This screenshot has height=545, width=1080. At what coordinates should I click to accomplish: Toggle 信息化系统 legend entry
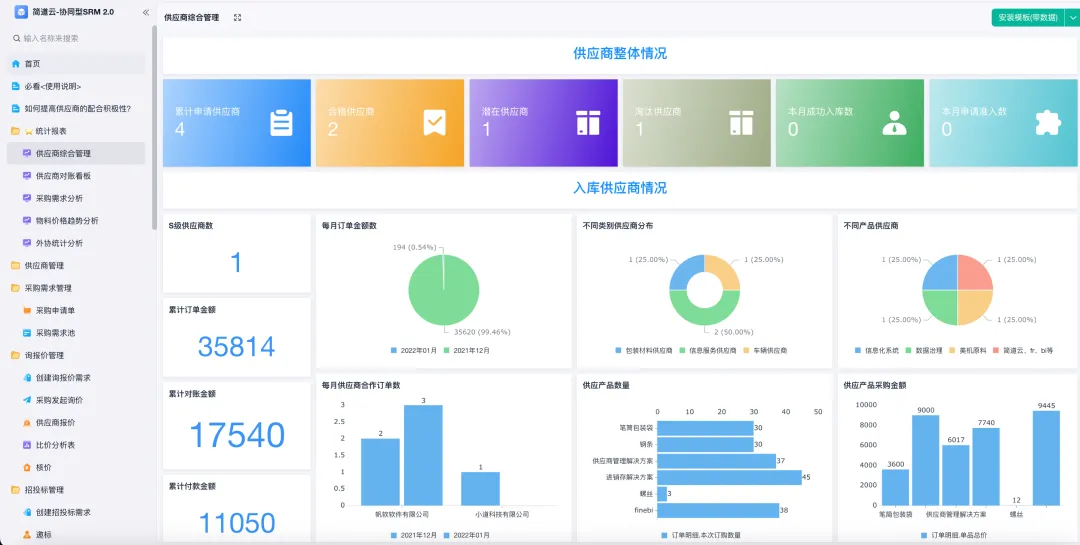tap(877, 351)
